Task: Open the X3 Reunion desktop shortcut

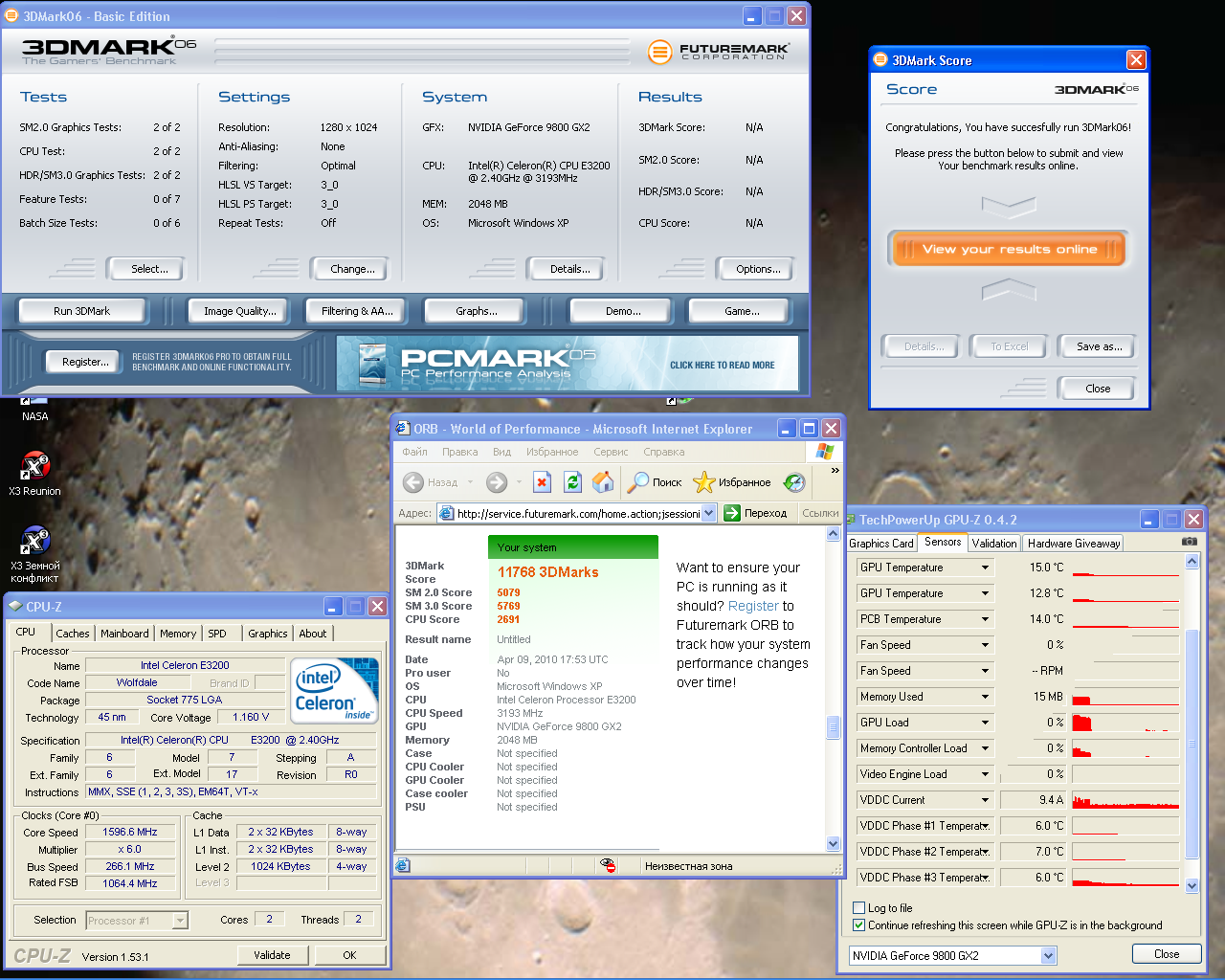Action: click(35, 468)
